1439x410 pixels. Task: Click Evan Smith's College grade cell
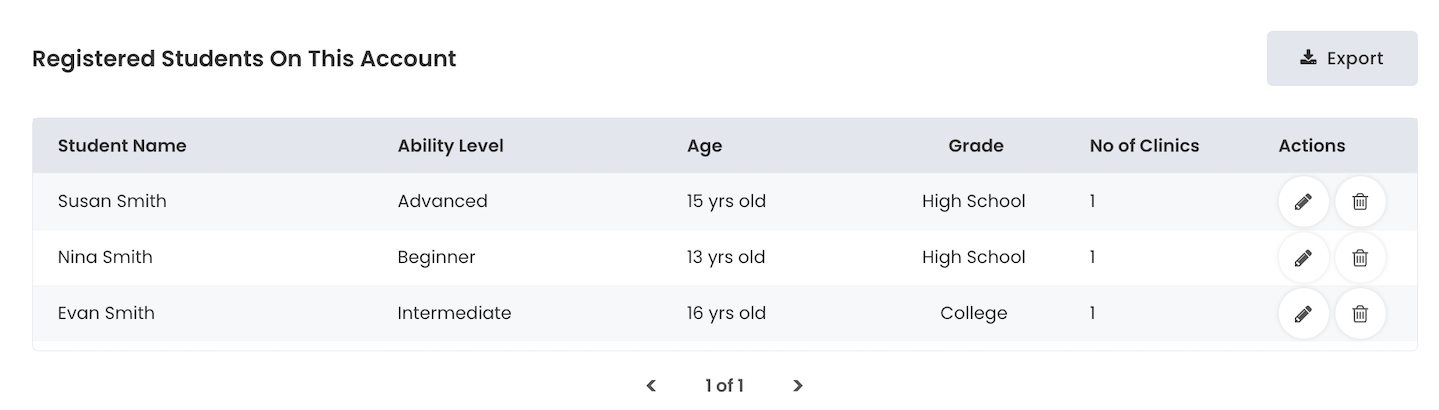[974, 313]
